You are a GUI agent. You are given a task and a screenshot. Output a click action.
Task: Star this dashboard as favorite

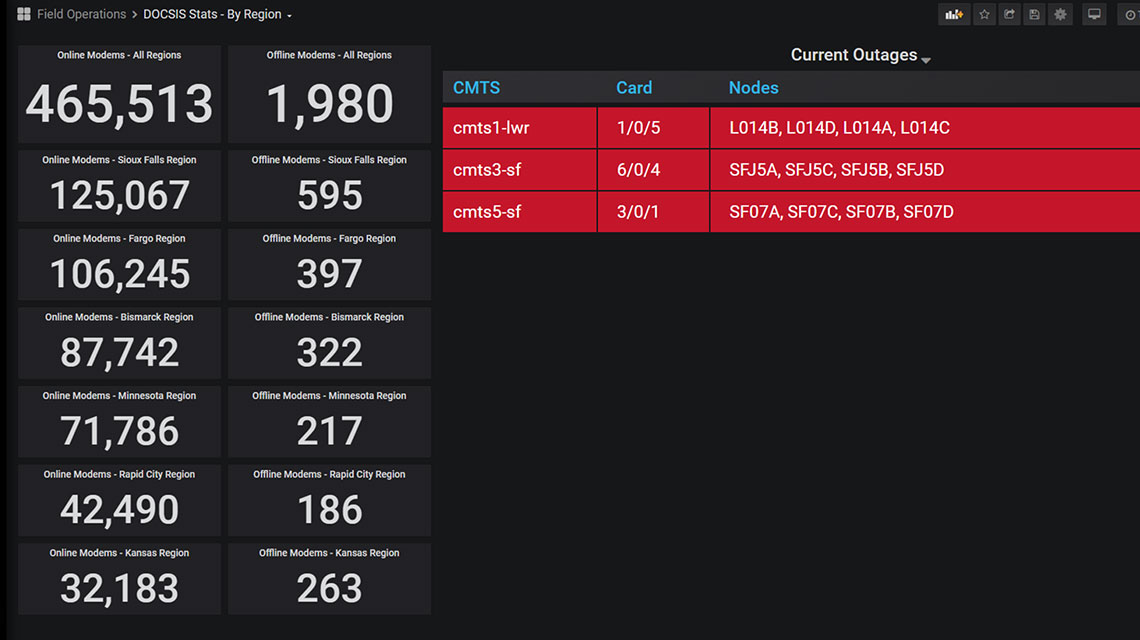(984, 15)
